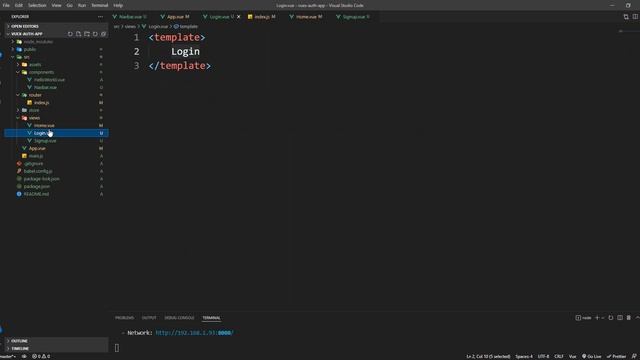Screen dimensions: 640x360
Task: Switch to the Output panel tab
Action: click(149, 318)
